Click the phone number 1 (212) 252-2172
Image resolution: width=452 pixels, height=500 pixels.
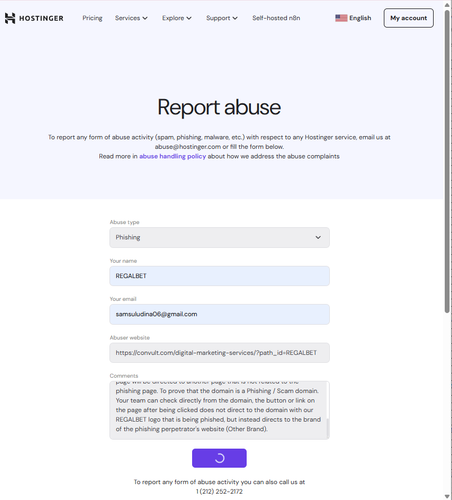pos(219,491)
